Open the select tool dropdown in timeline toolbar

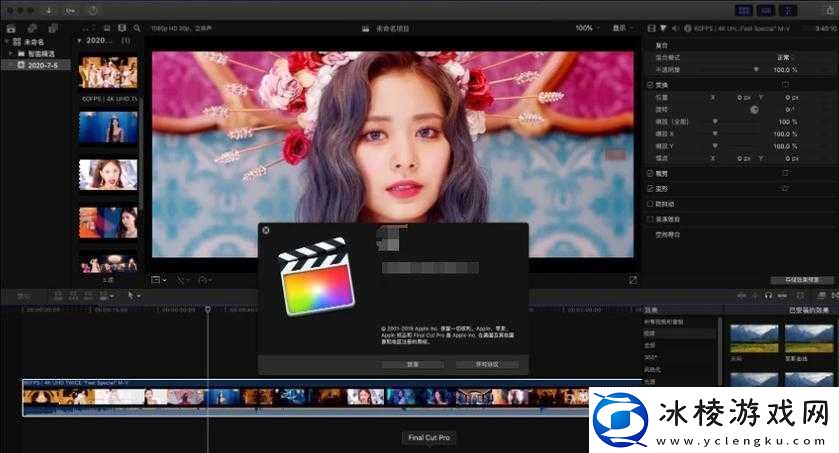[x=134, y=295]
